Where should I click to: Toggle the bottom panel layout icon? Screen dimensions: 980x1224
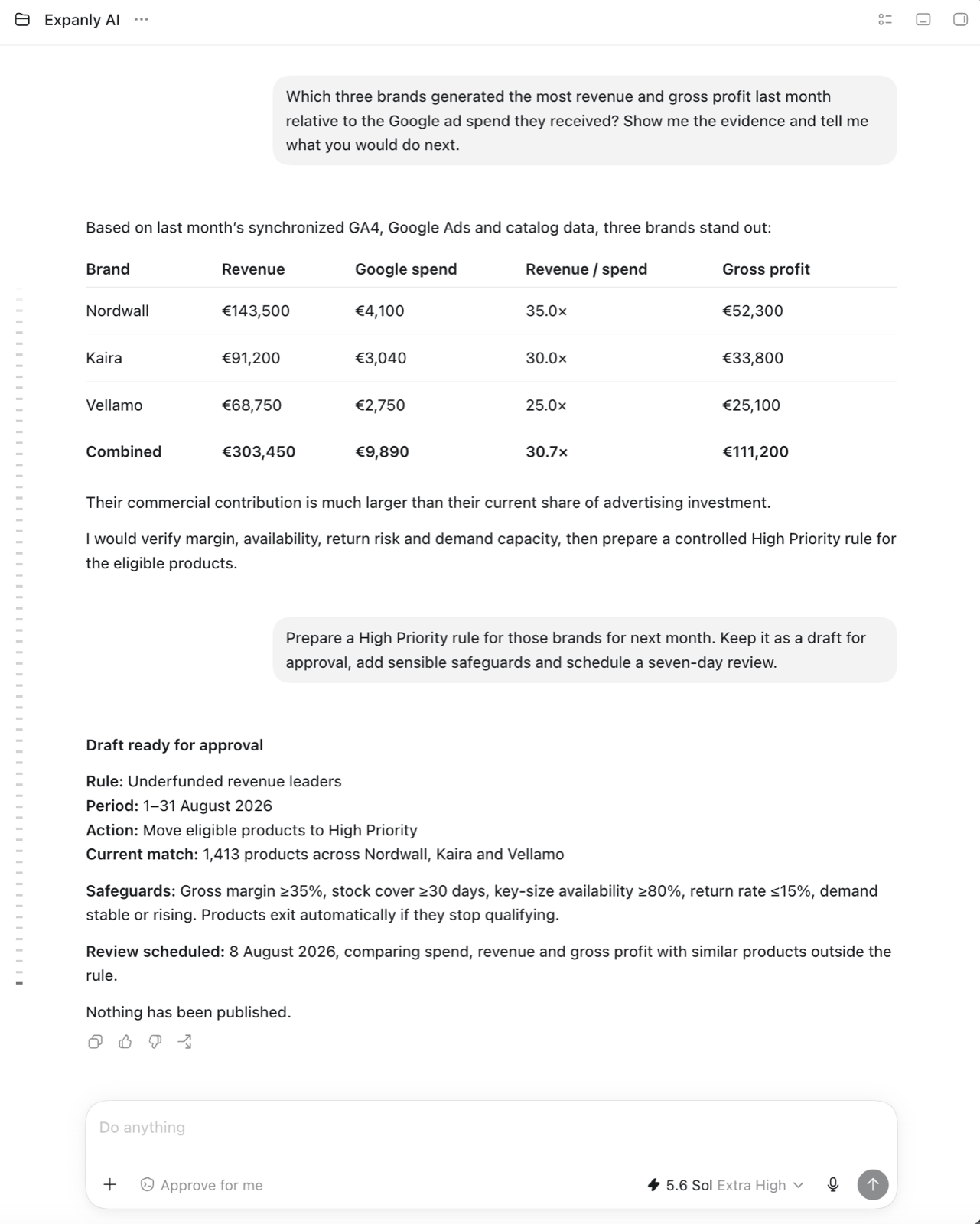[923, 20]
